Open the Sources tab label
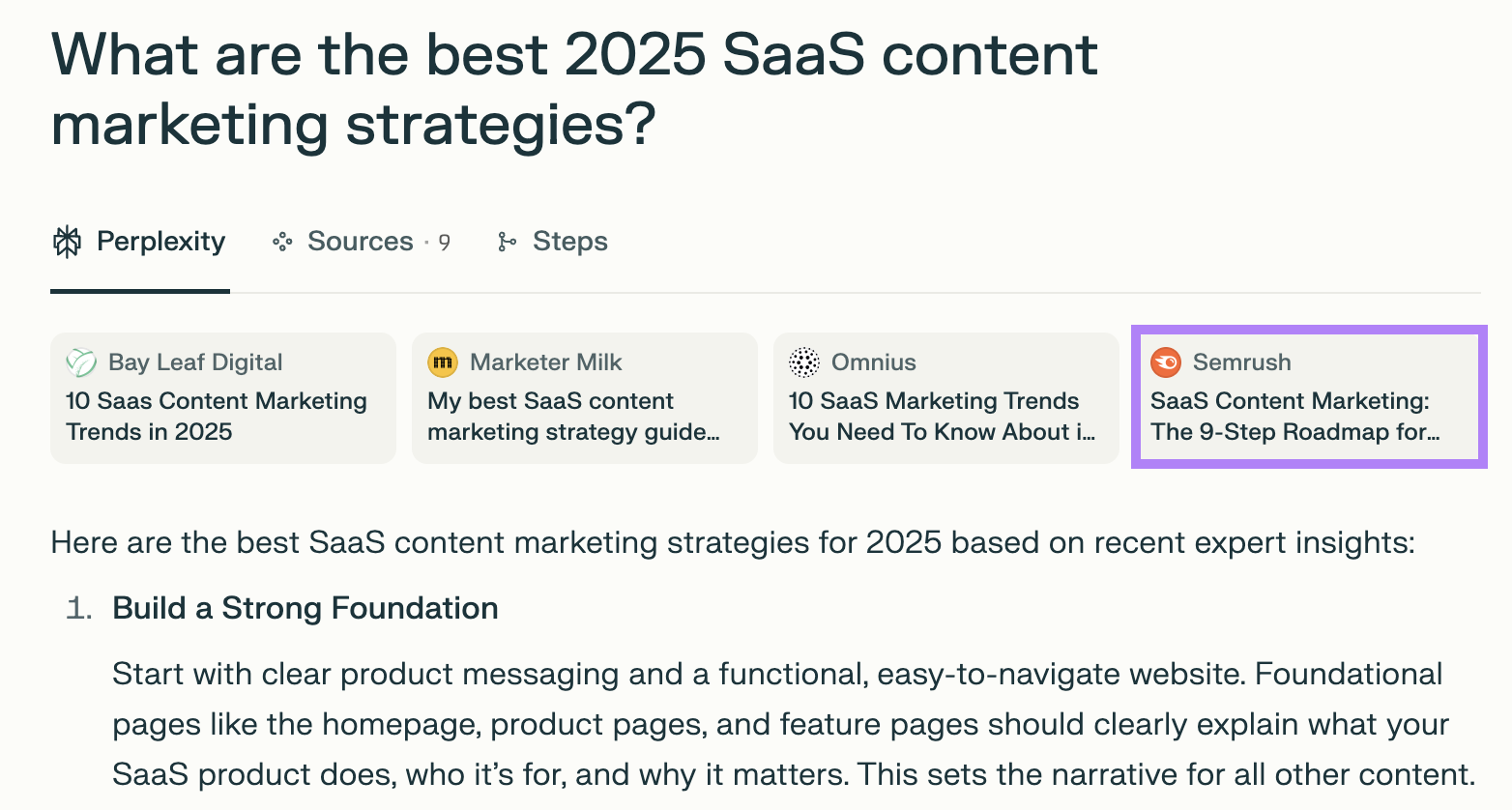Image resolution: width=1512 pixels, height=810 pixels. 360,242
